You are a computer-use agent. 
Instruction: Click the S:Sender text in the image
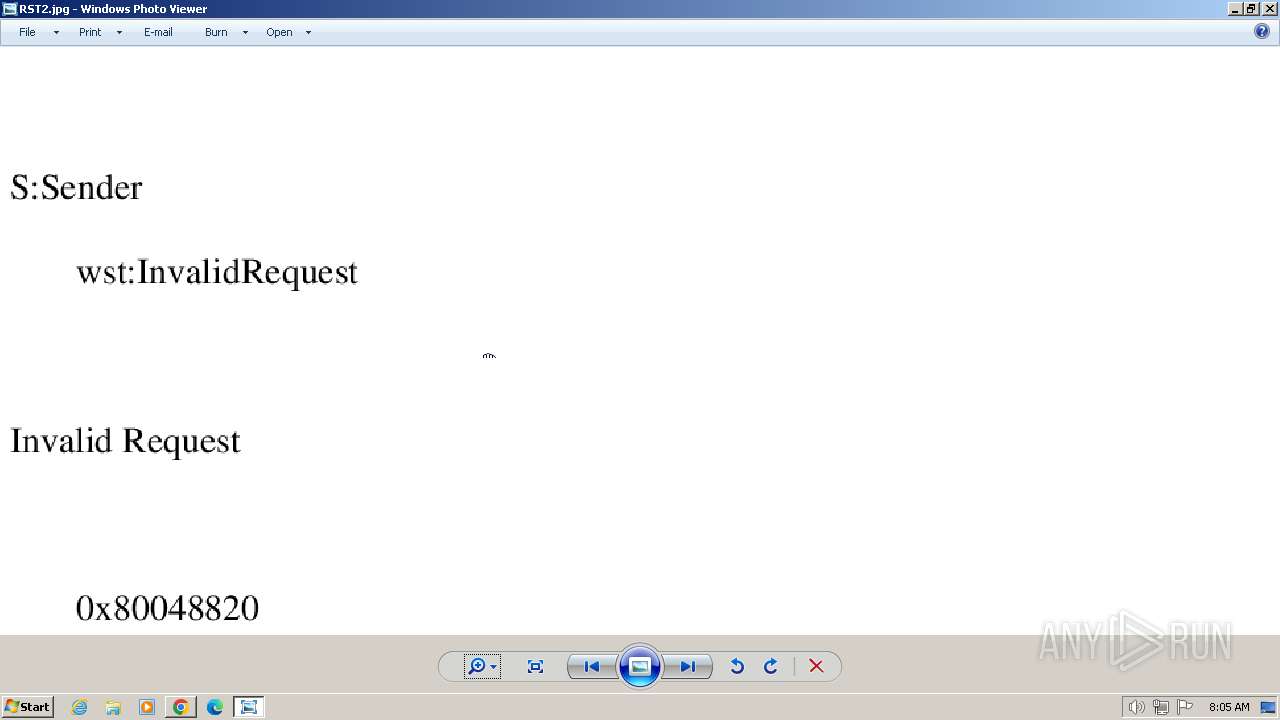coord(76,188)
